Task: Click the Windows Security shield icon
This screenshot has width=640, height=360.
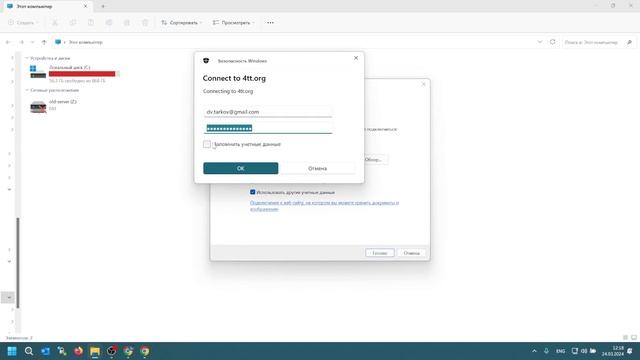Action: [x=206, y=61]
